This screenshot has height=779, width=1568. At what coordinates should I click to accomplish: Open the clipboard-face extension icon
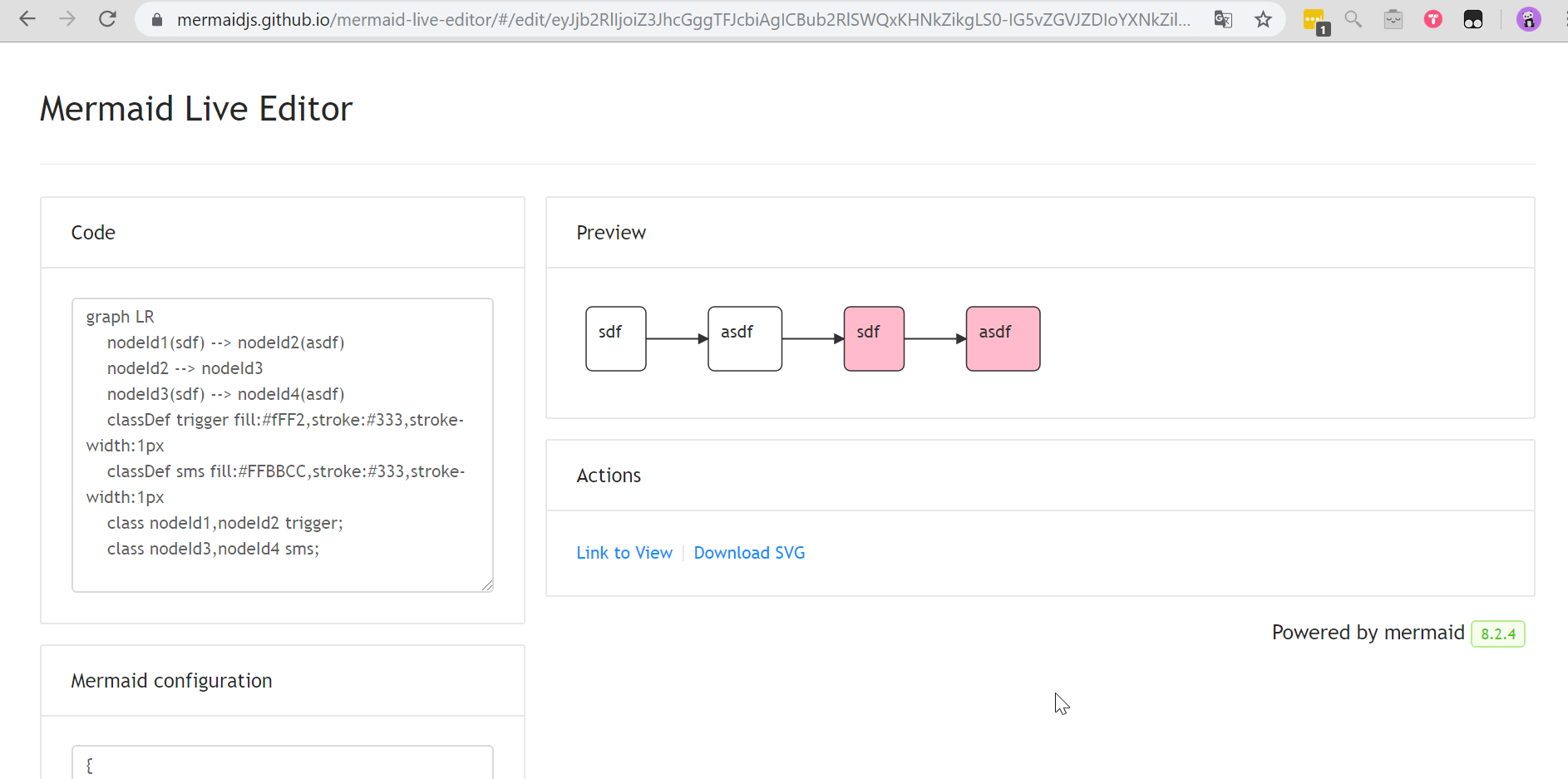click(1393, 18)
